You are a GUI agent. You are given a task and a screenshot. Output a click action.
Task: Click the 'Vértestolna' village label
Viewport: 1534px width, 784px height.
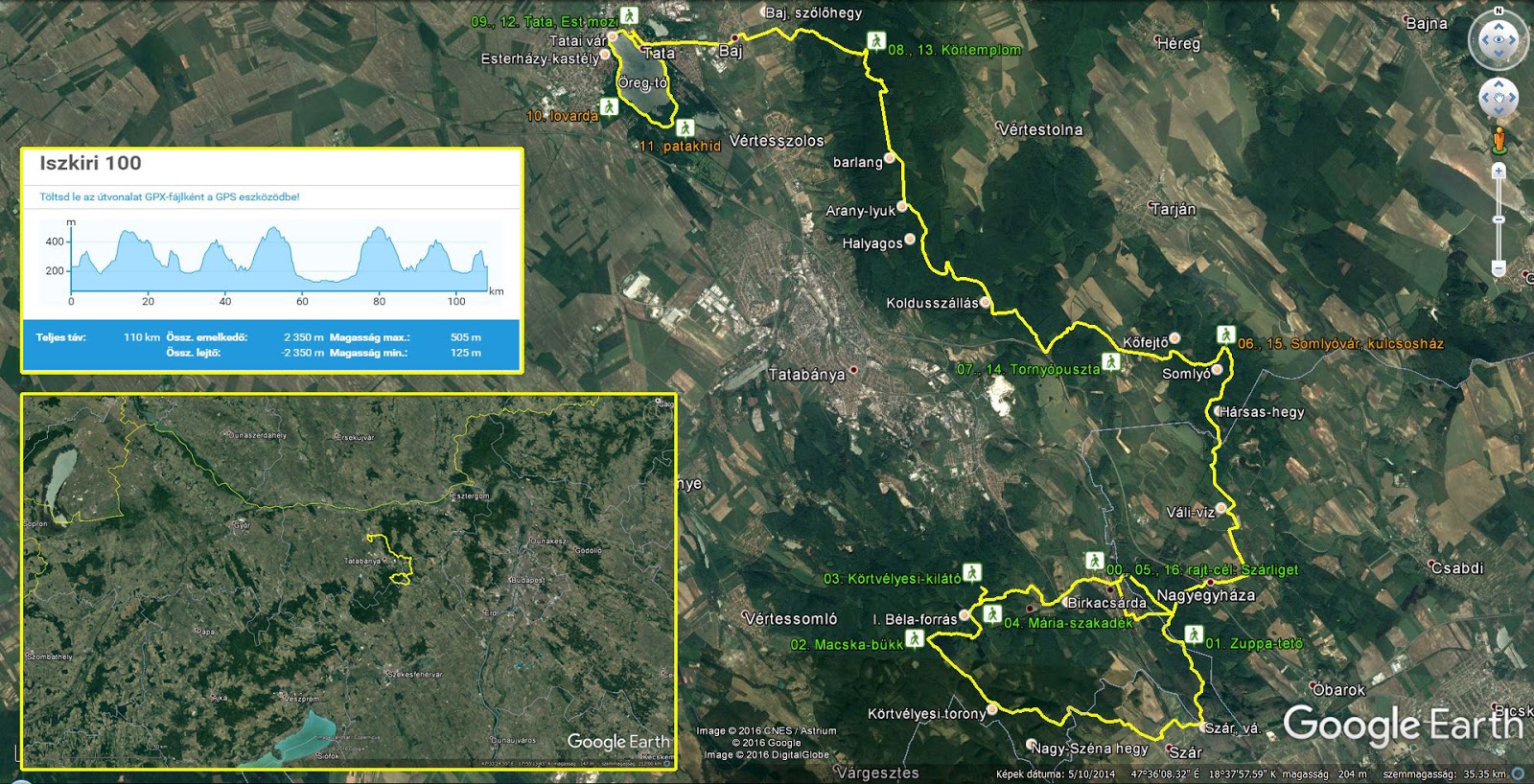coord(1039,129)
